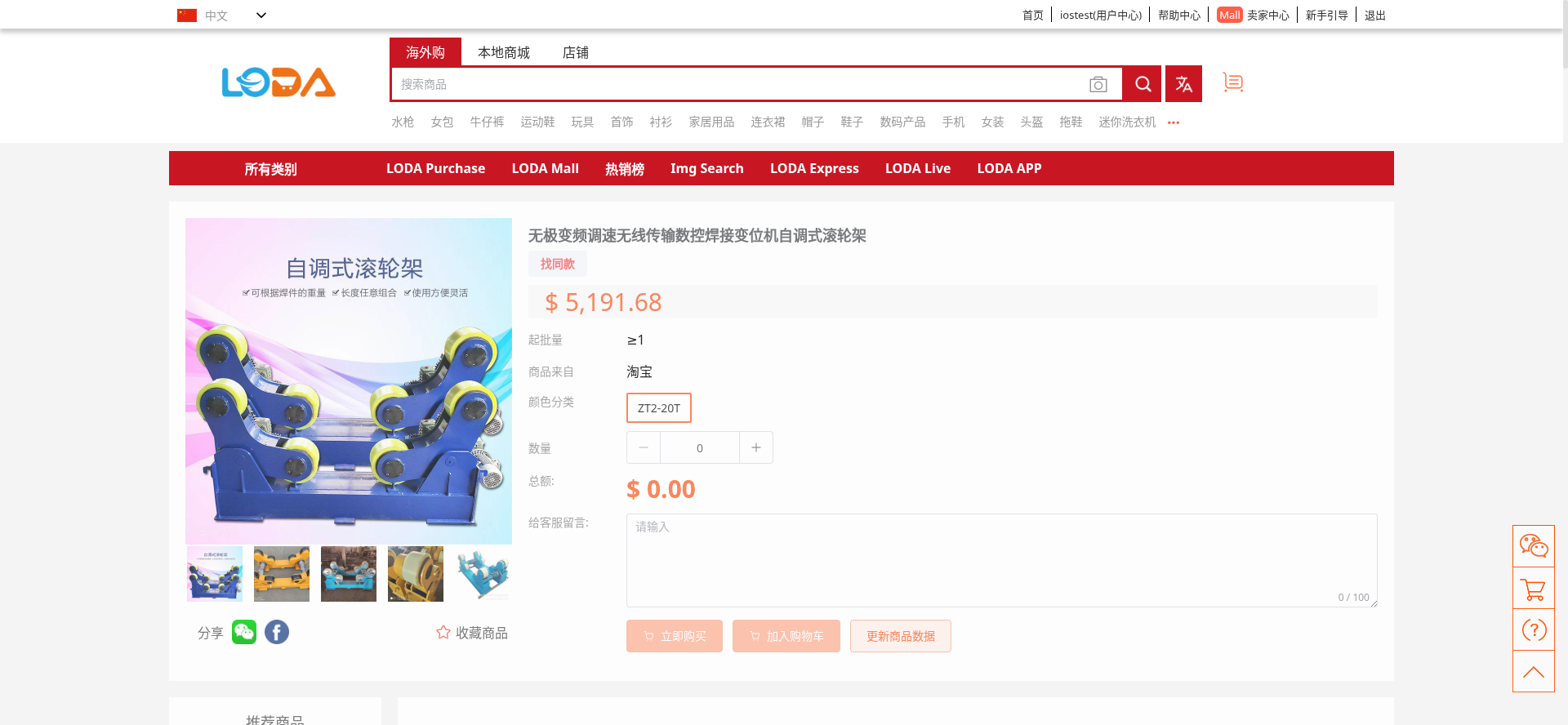1568x725 pixels.
Task: Switch to the 本地商城 search tab
Action: (x=503, y=52)
